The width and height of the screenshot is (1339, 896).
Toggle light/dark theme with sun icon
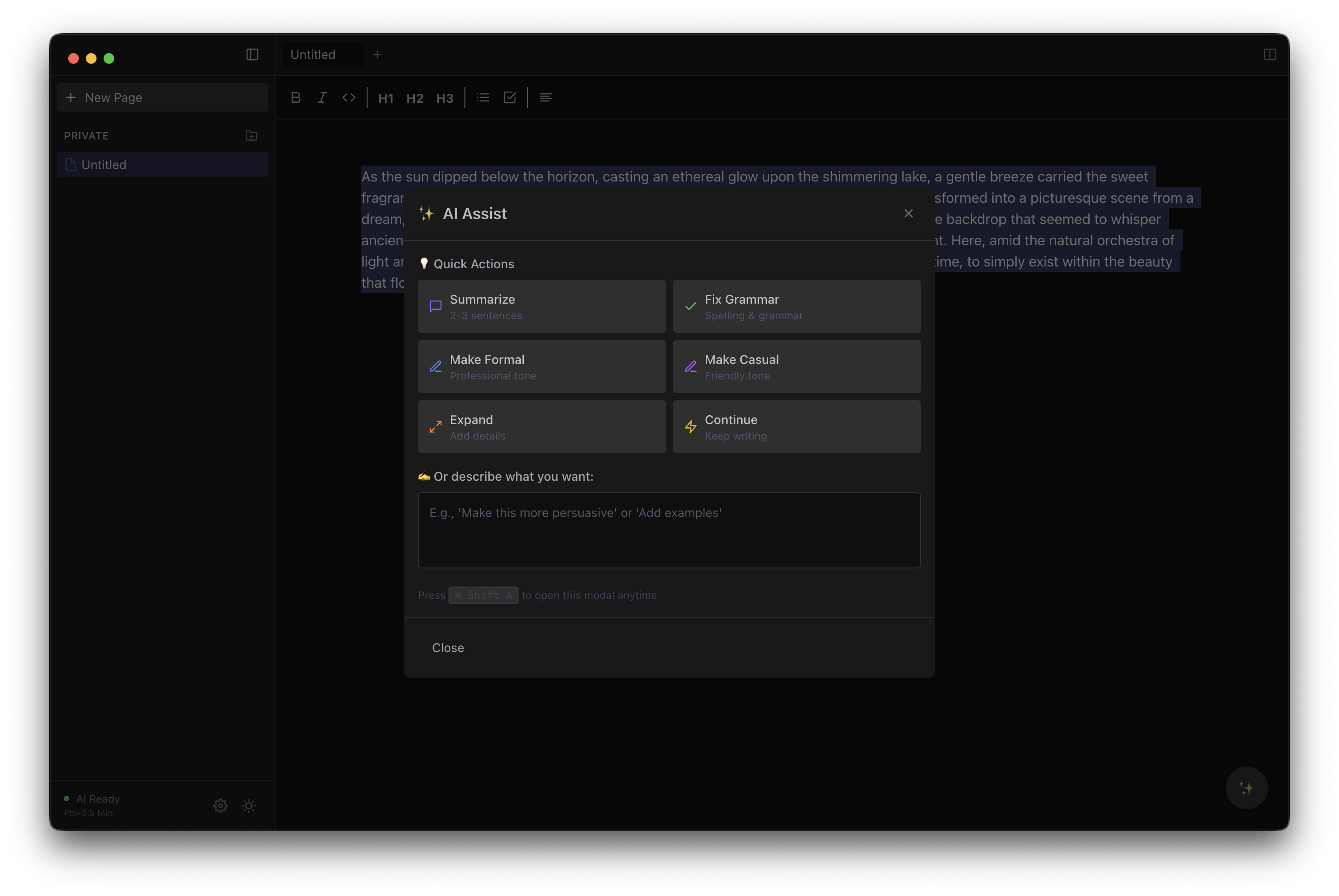(x=248, y=806)
